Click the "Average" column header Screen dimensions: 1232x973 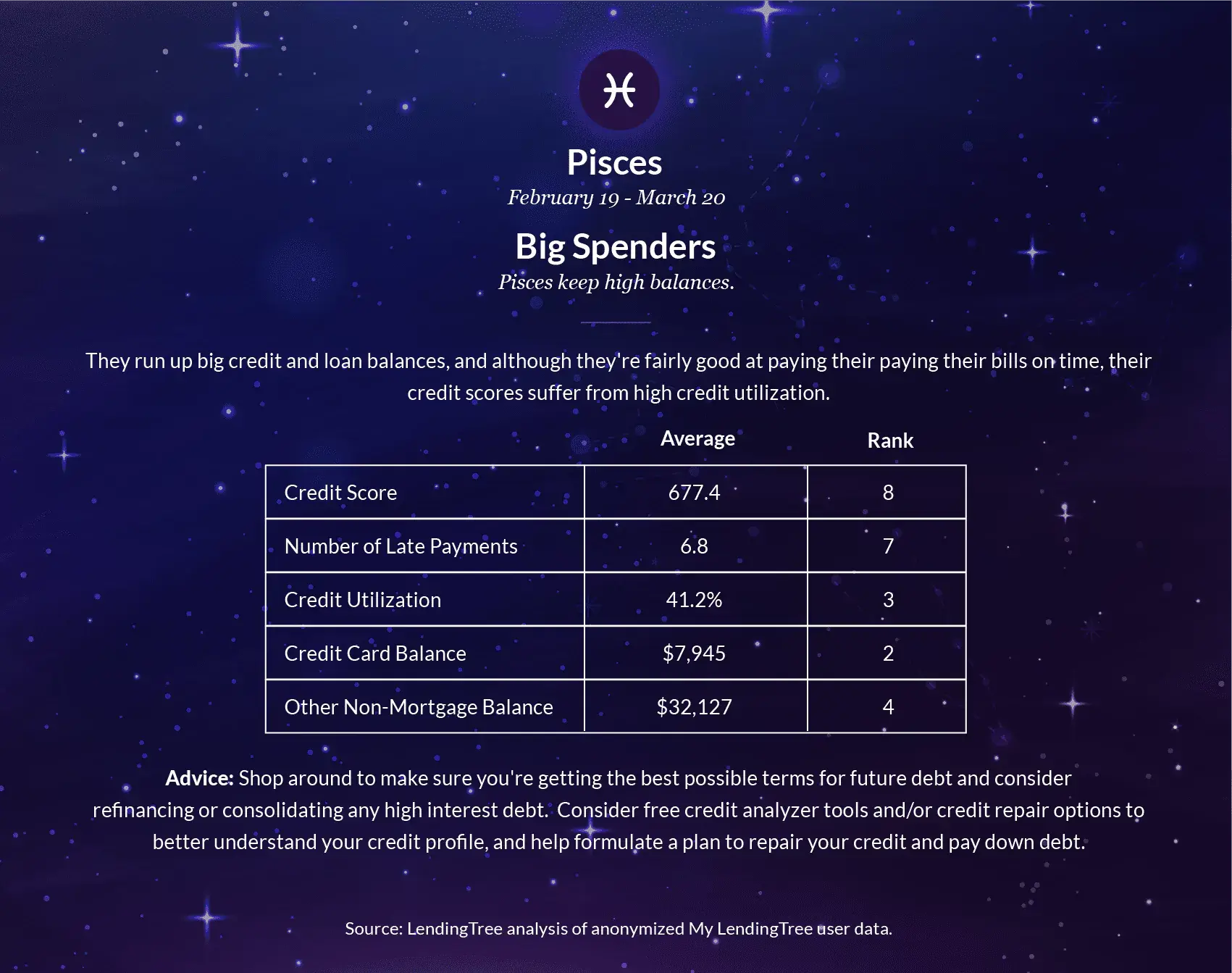tap(697, 439)
